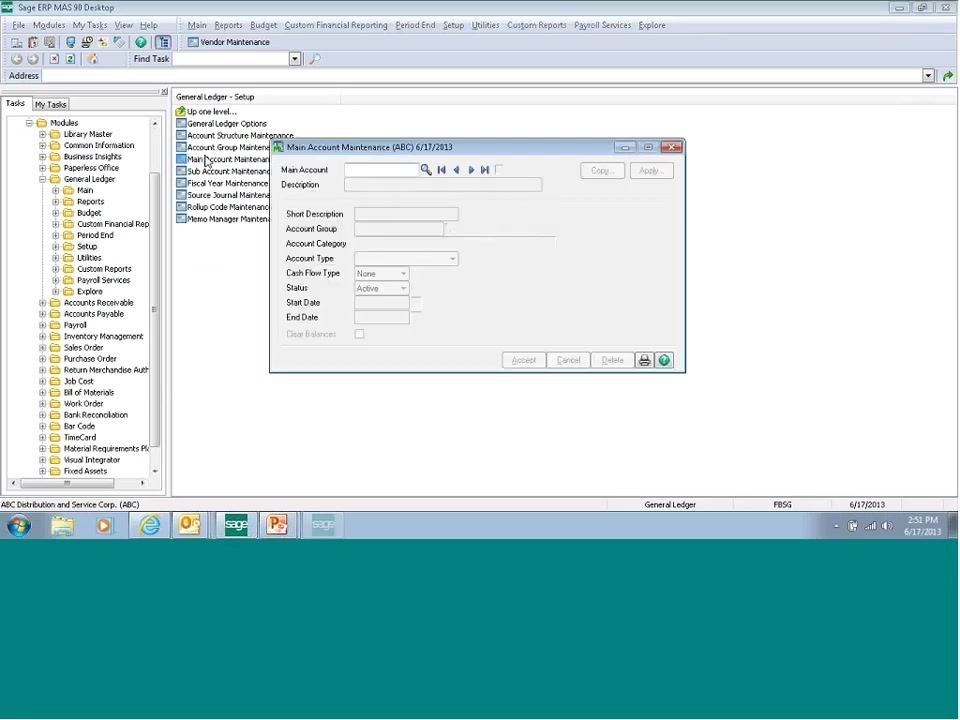Screen dimensions: 960x720
Task: Open the File menu
Action: tap(18, 25)
